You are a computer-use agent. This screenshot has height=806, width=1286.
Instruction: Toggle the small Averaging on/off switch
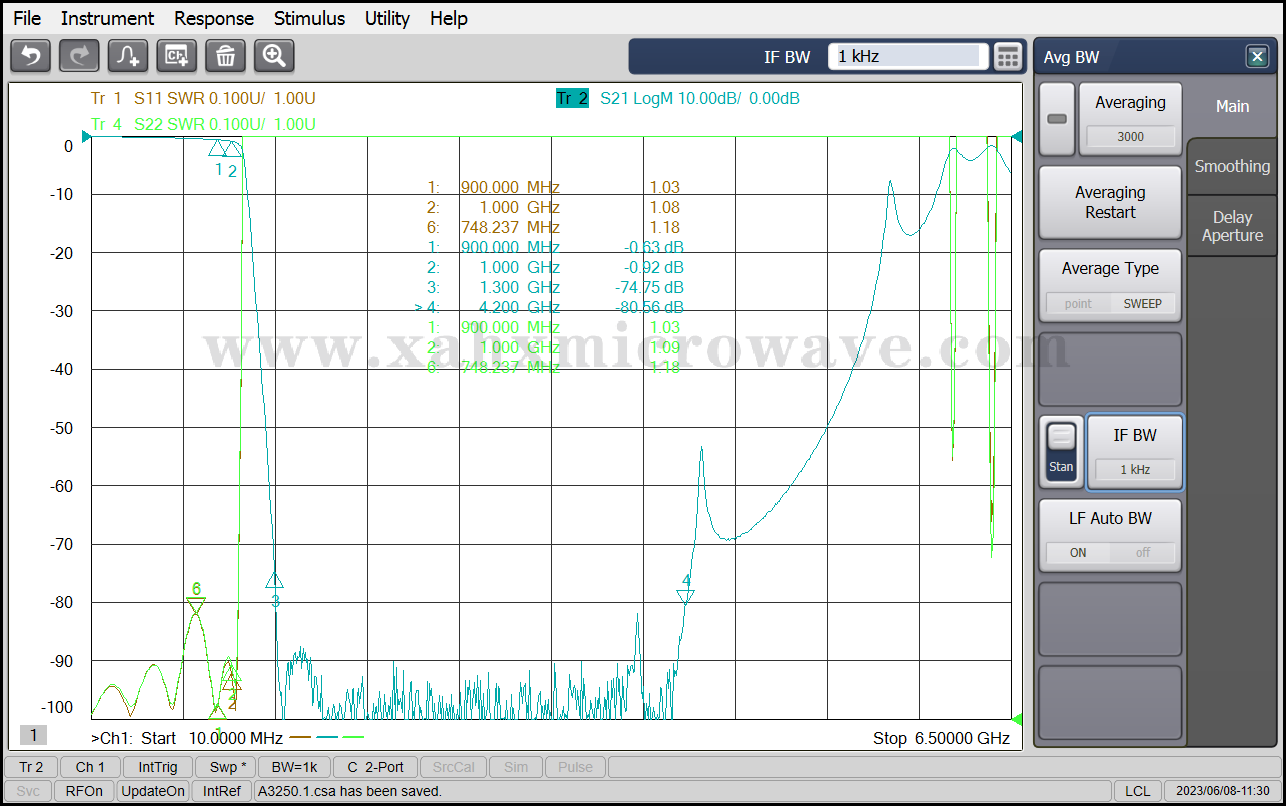coord(1056,119)
